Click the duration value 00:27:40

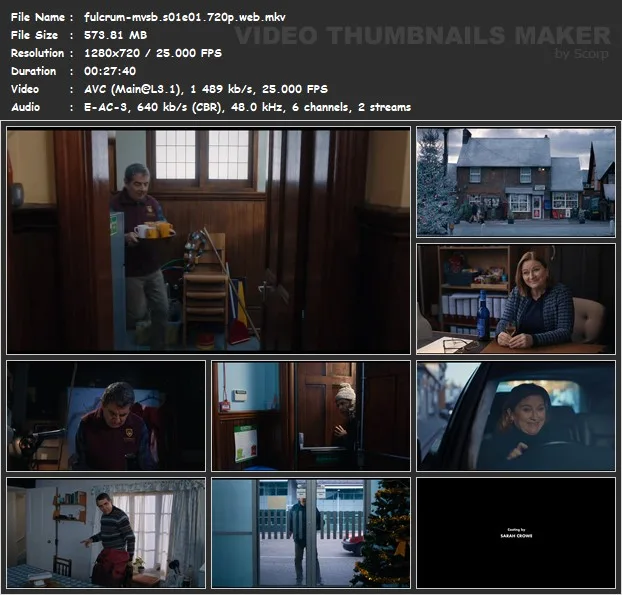pyautogui.click(x=110, y=71)
